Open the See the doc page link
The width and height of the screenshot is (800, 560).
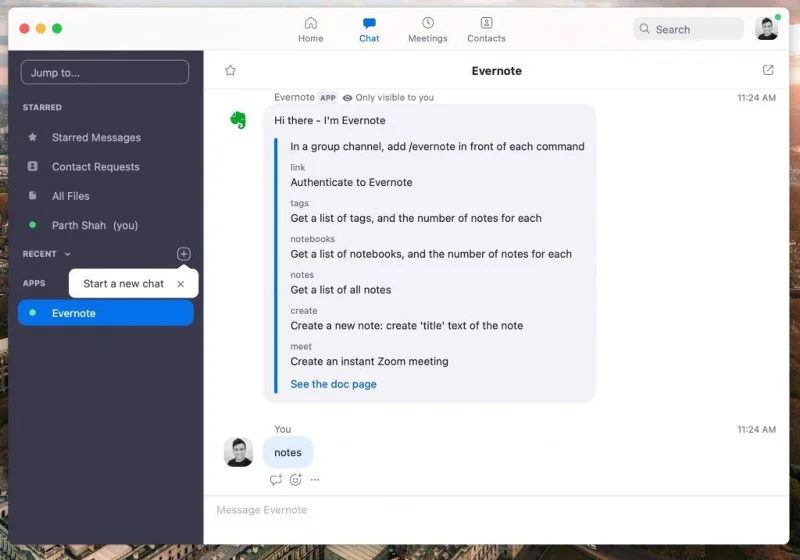tap(333, 384)
